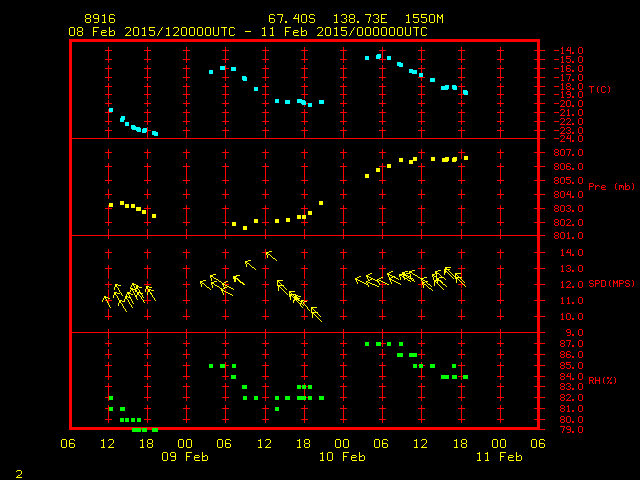Click the station ID 8916 in the header
The height and width of the screenshot is (480, 640).
[100, 19]
